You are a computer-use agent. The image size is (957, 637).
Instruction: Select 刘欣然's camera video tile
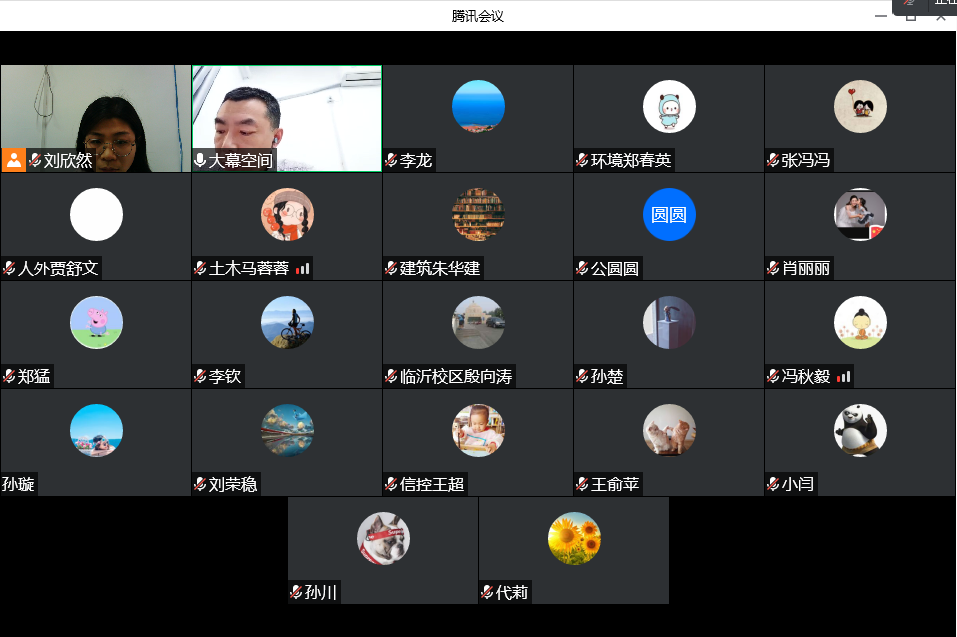(x=95, y=110)
